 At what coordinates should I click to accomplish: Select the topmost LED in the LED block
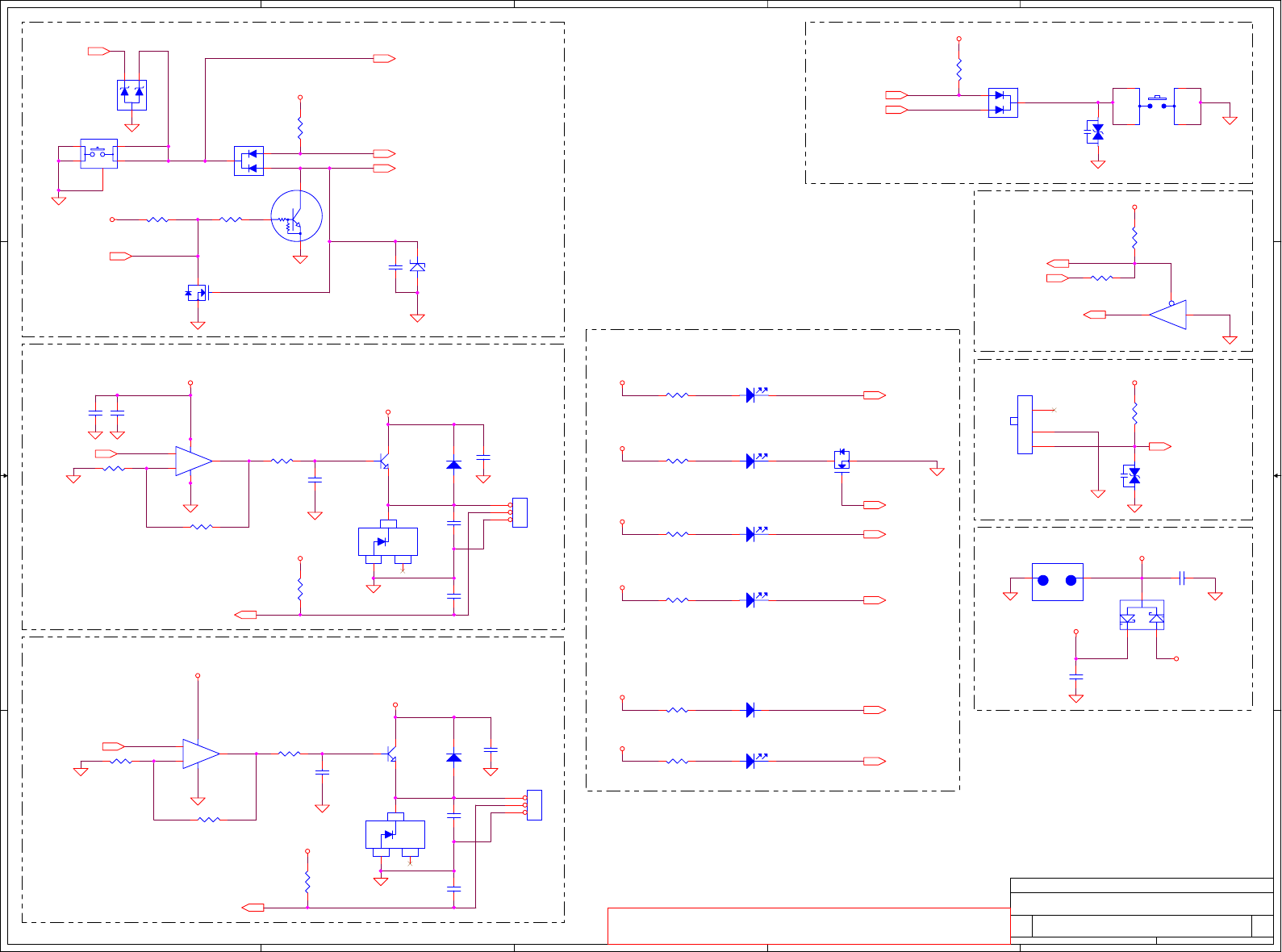[755, 395]
